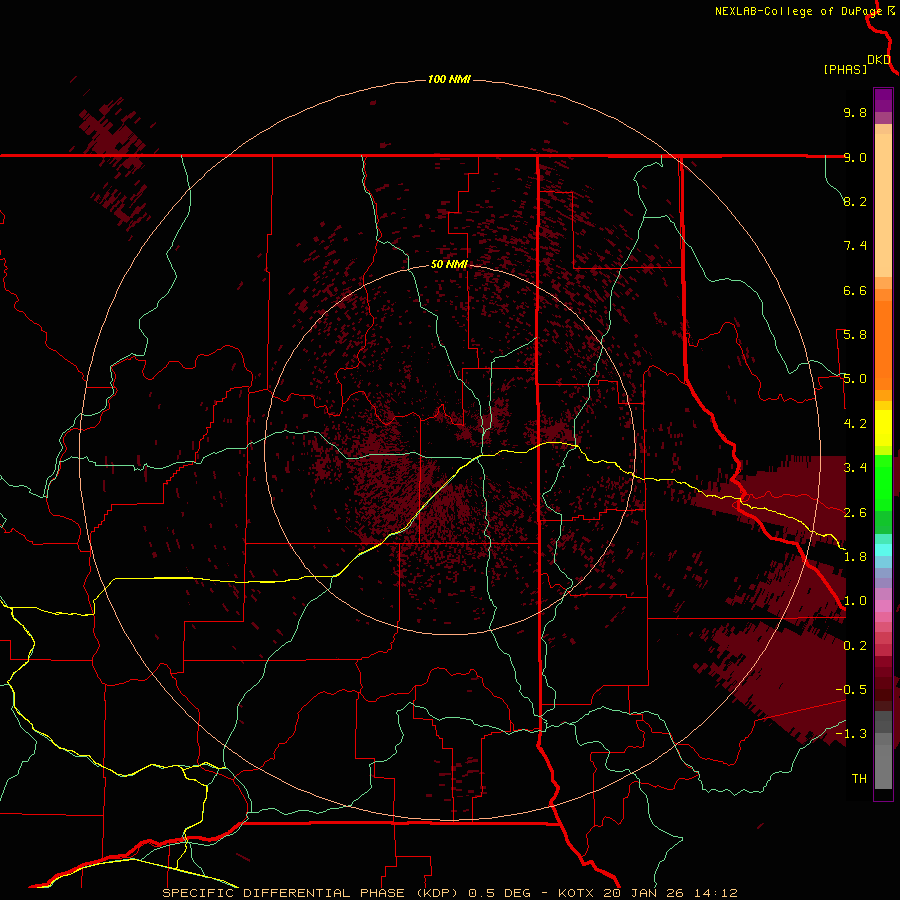Click the 0.2 color scale label
900x900 pixels.
click(855, 646)
